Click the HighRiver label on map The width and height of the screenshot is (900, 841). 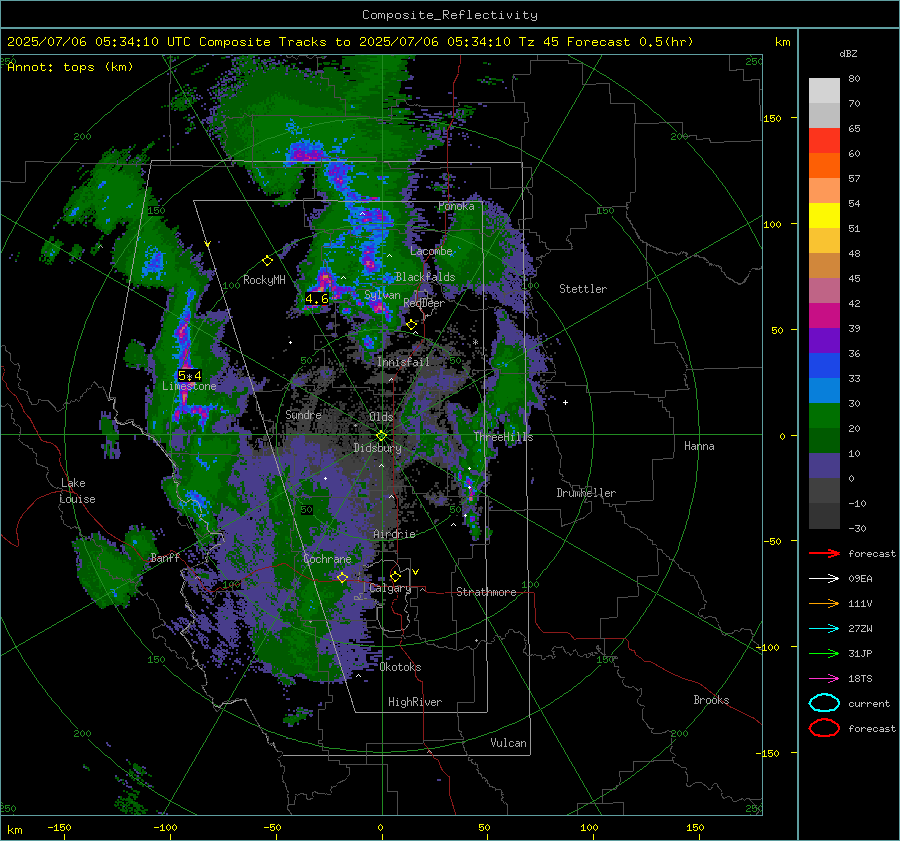click(415, 702)
